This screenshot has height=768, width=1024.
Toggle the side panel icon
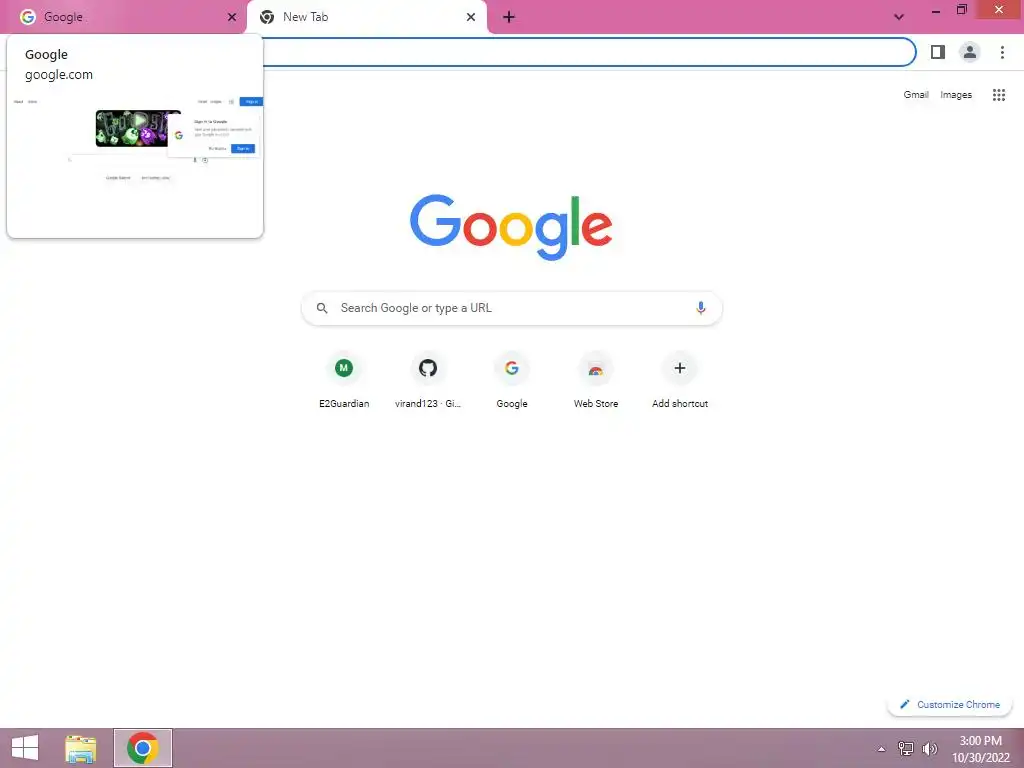(938, 52)
